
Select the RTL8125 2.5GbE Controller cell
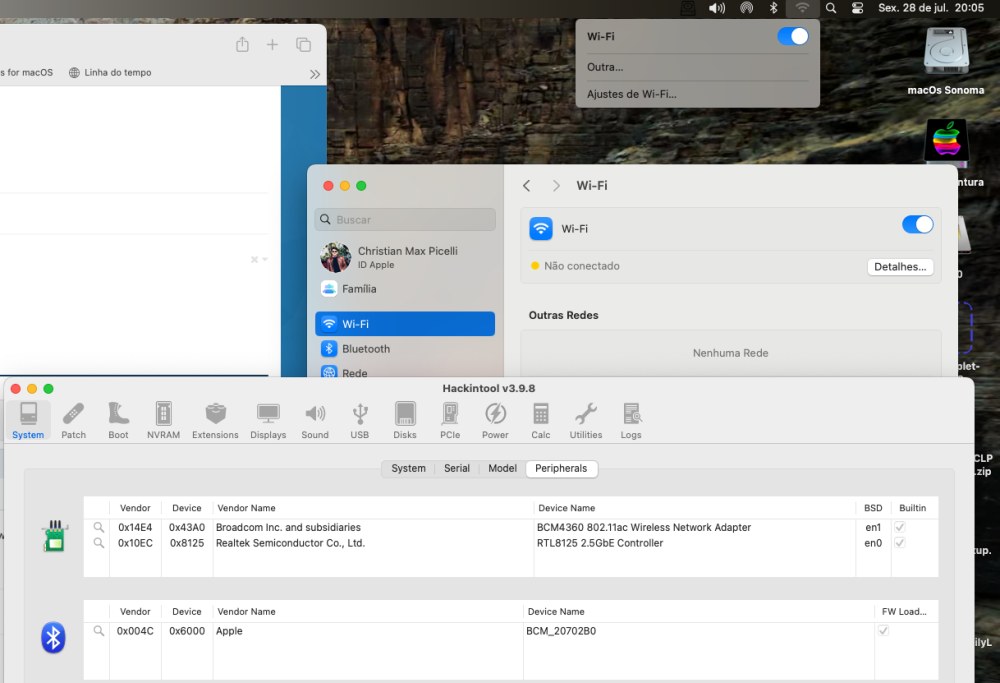click(x=599, y=543)
